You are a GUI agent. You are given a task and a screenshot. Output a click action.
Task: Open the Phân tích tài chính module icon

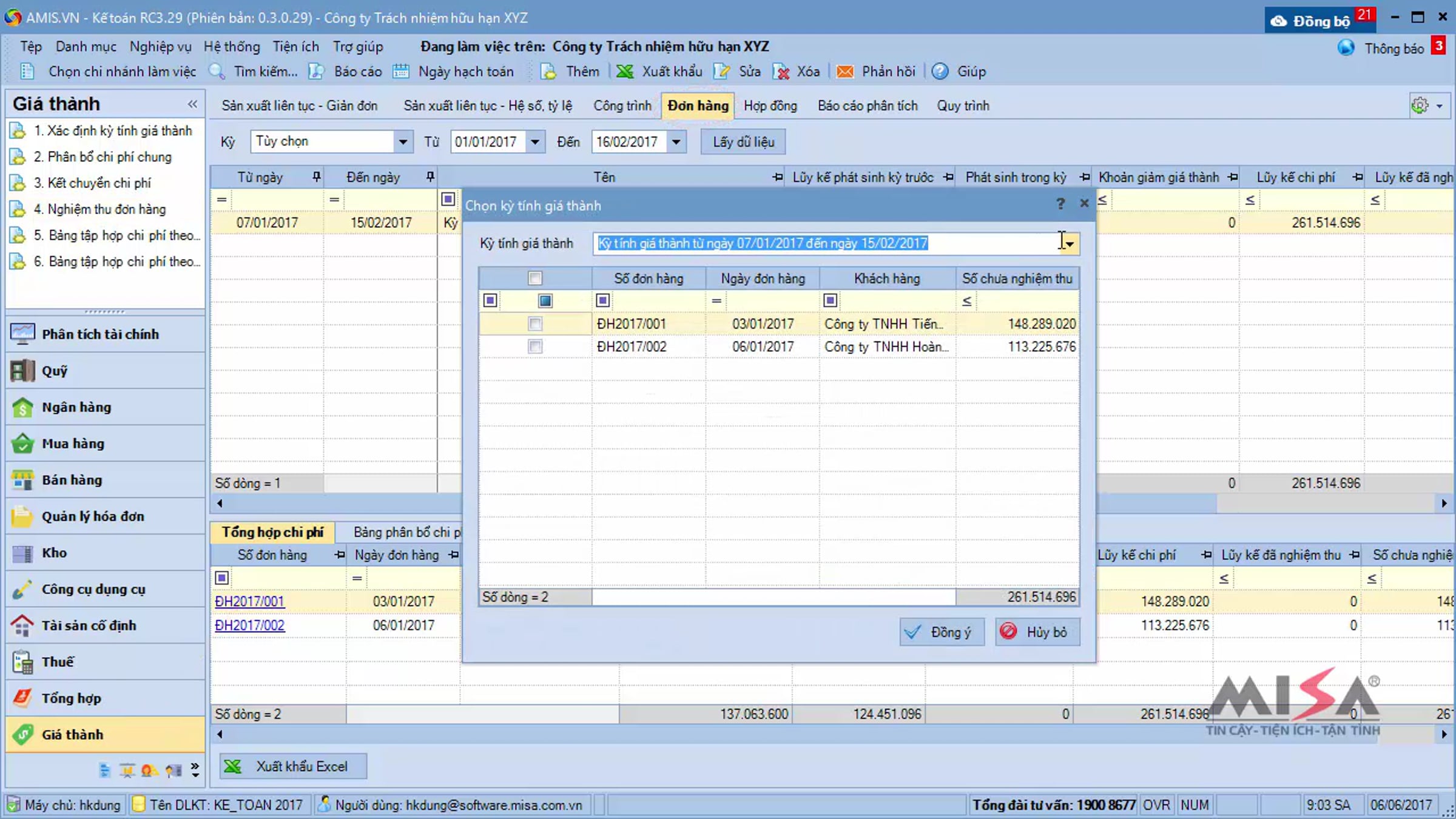[x=22, y=334]
